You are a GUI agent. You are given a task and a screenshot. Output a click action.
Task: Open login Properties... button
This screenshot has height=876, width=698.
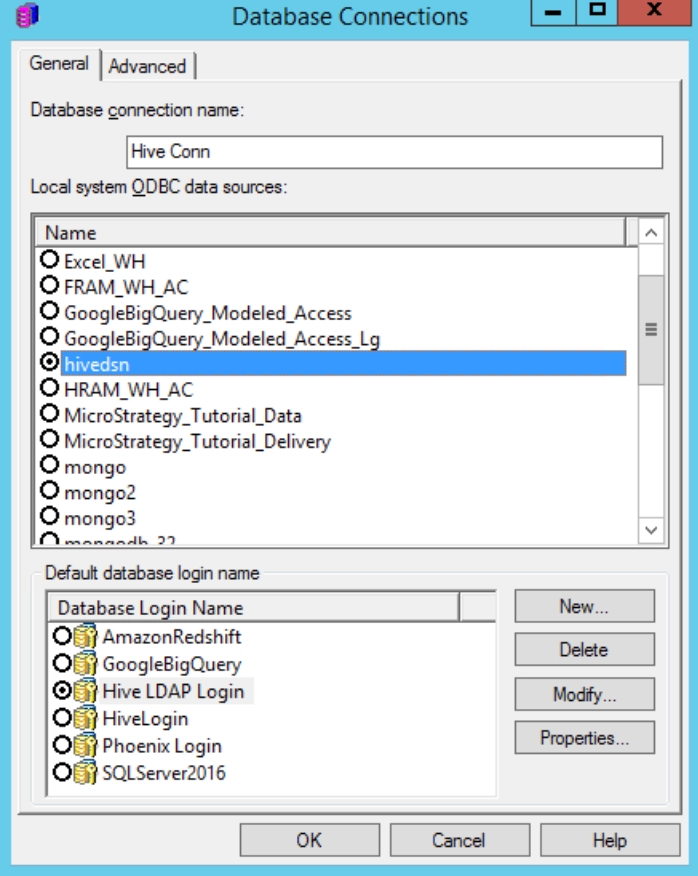[x=585, y=738]
